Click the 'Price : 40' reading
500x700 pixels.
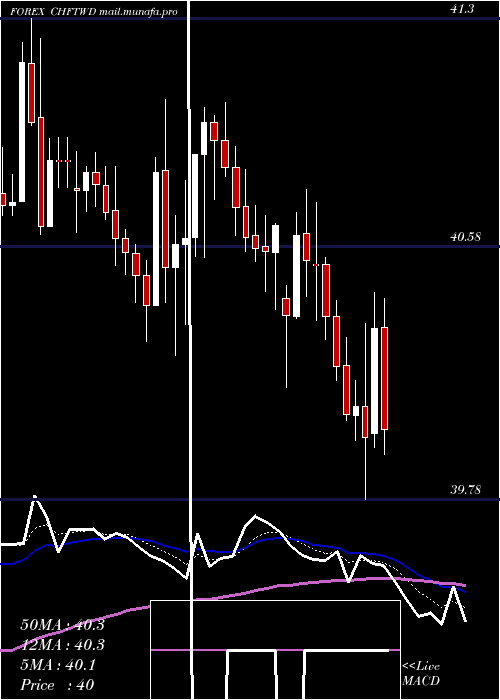(57, 685)
